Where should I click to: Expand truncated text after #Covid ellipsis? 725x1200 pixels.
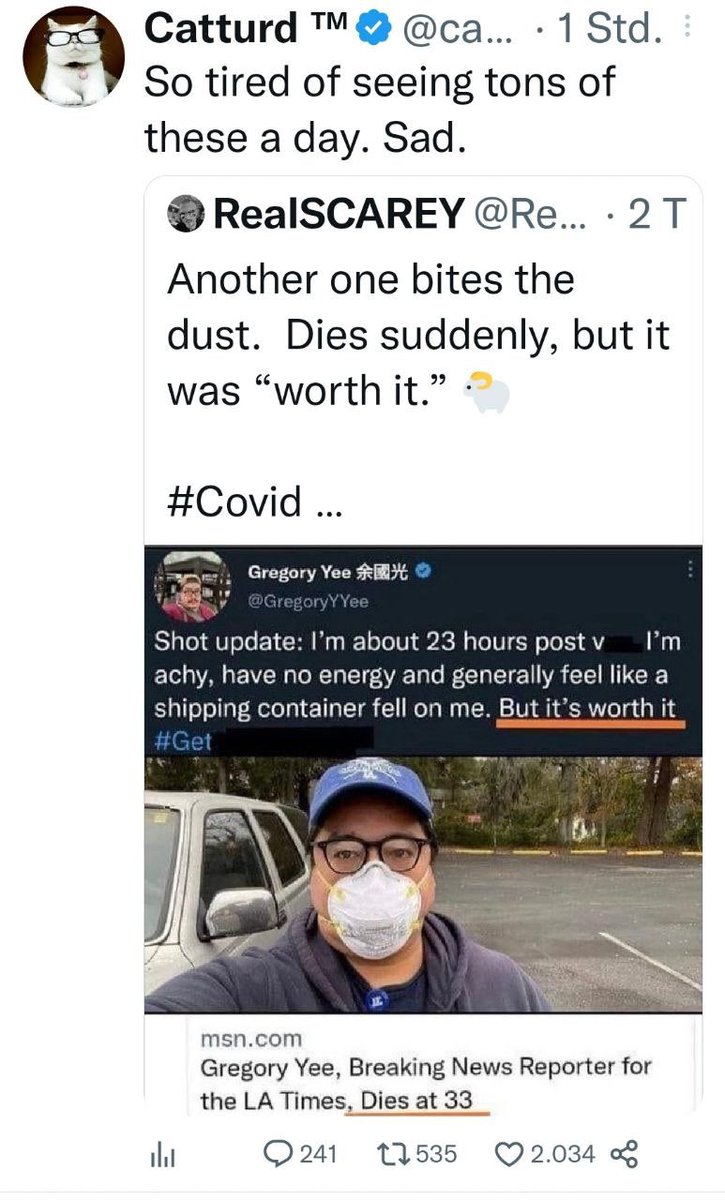pos(327,503)
